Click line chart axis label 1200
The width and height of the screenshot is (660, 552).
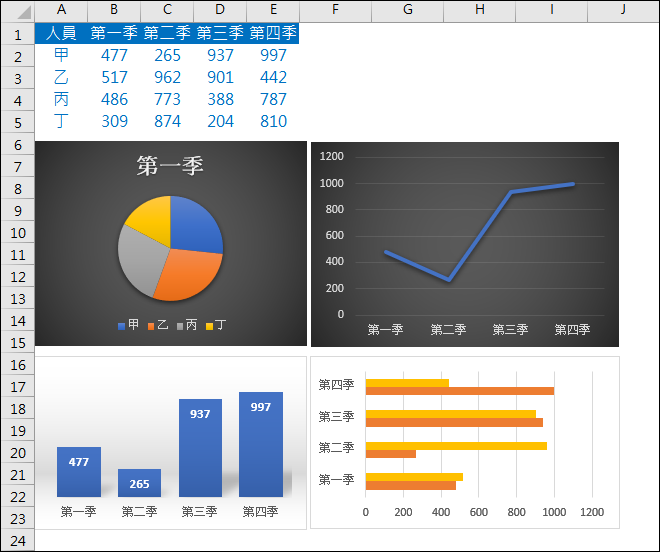point(332,157)
